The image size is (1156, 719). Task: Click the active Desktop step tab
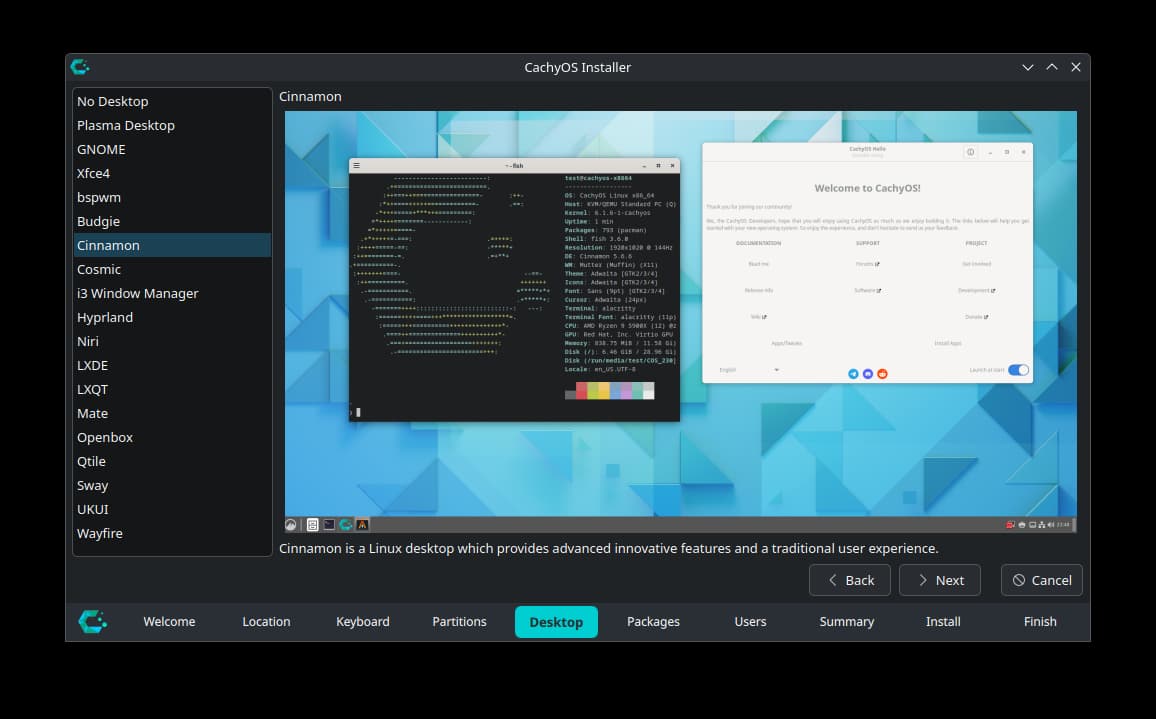coord(556,622)
